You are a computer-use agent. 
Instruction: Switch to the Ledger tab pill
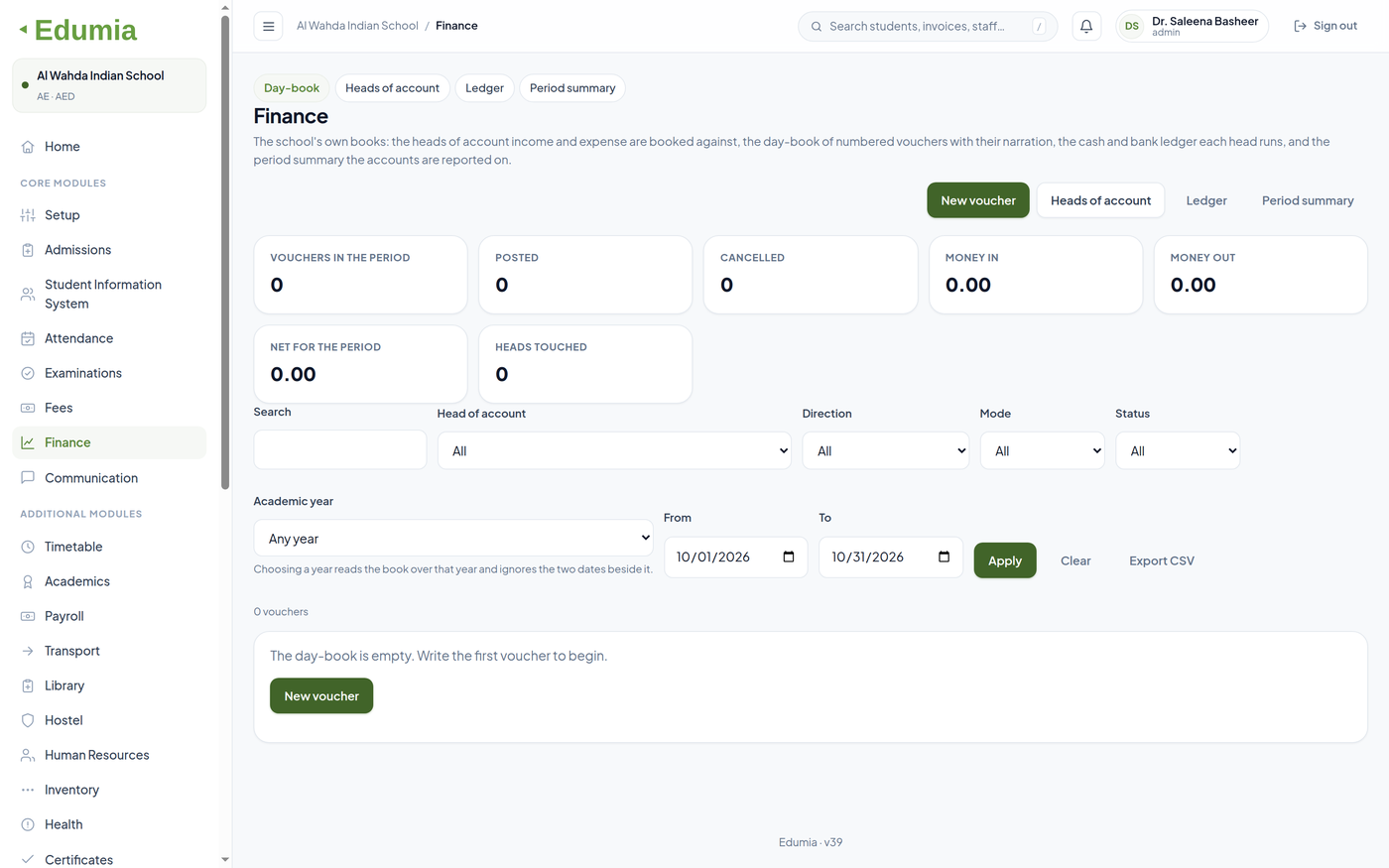[x=484, y=88]
